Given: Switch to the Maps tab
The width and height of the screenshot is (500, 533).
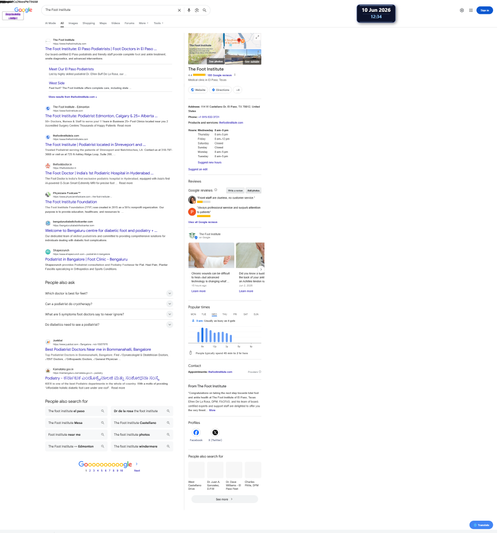Looking at the screenshot, I should (x=103, y=23).
